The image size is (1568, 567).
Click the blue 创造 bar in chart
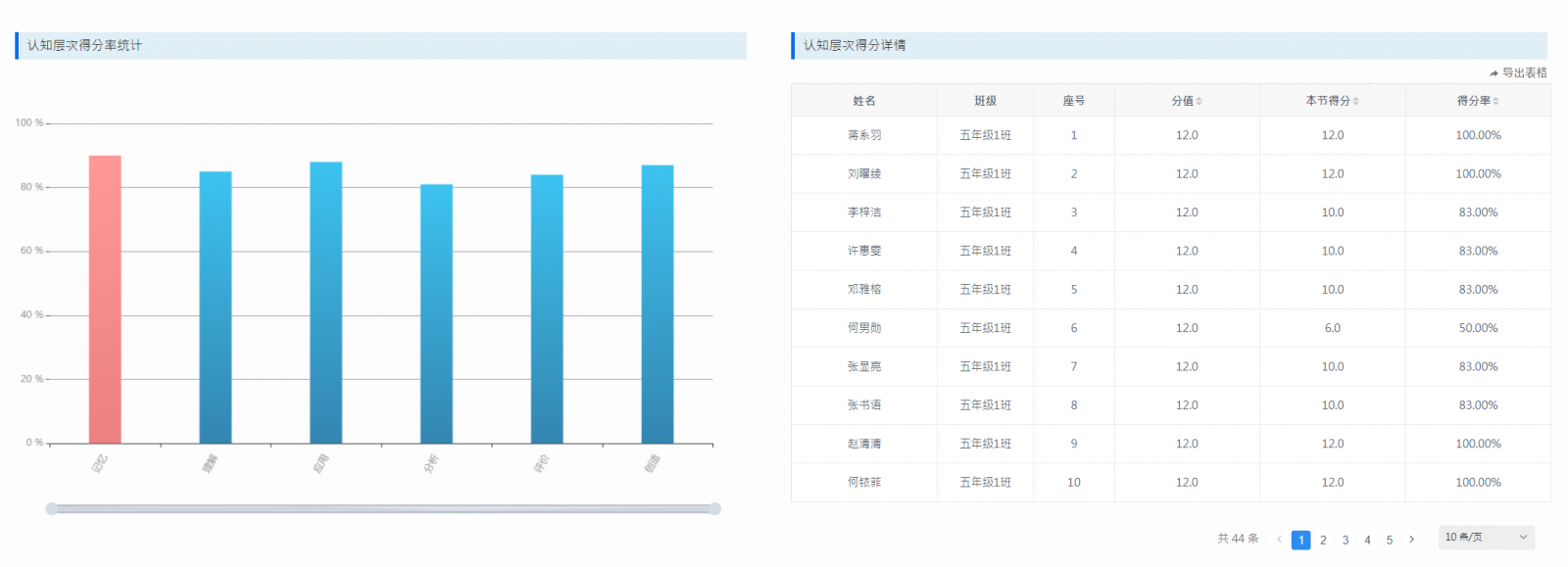coord(658,304)
